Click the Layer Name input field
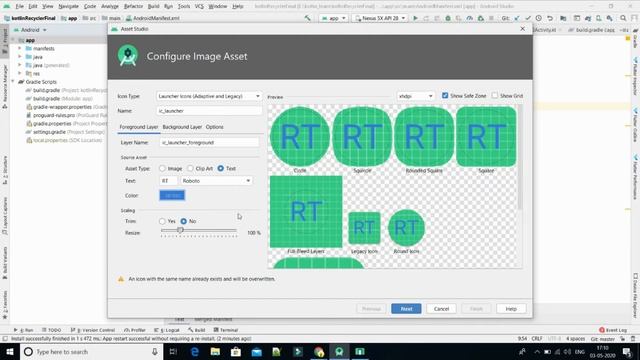The image size is (640, 360). pos(209,142)
